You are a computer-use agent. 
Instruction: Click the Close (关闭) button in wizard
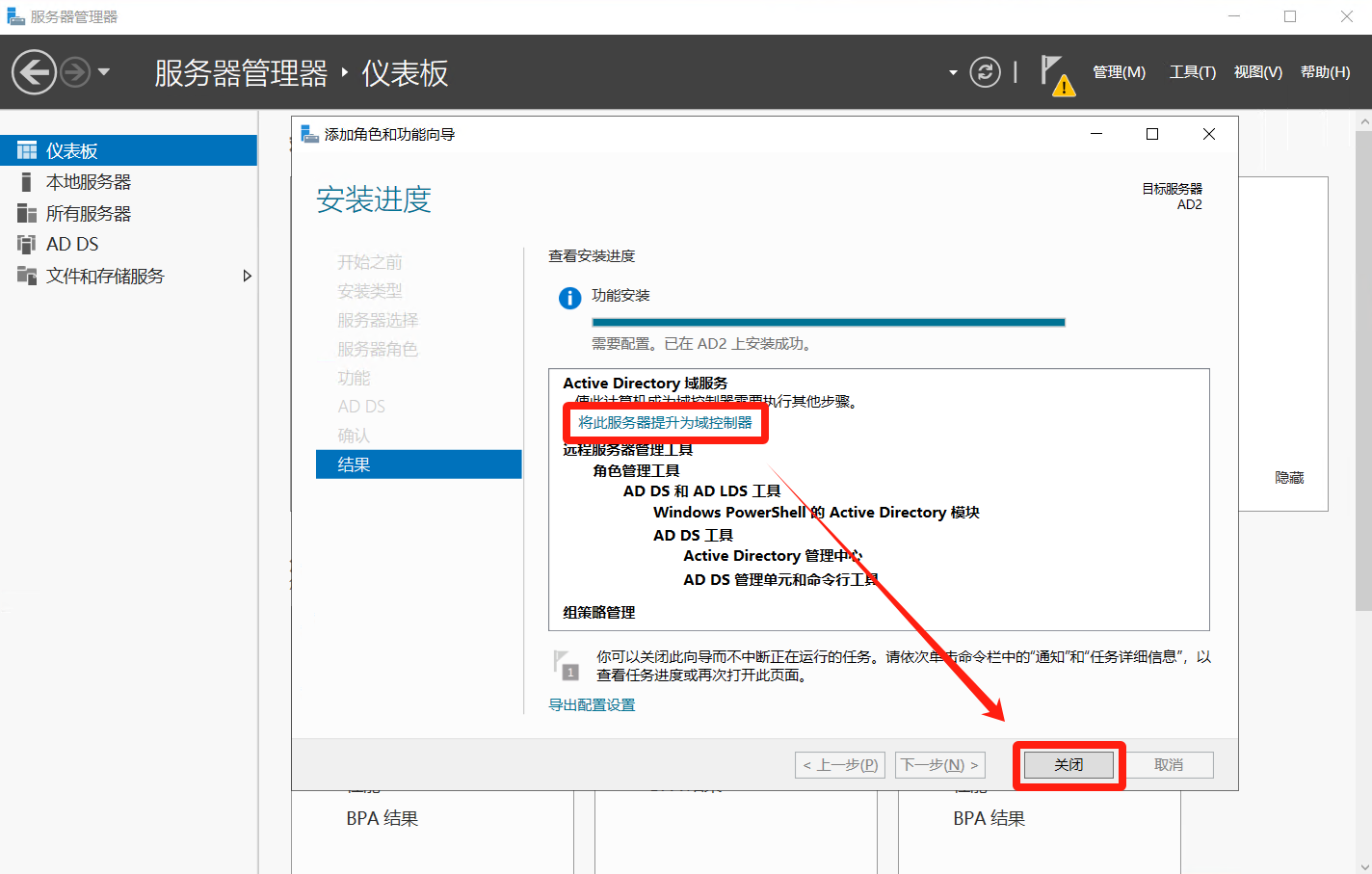[x=1069, y=765]
